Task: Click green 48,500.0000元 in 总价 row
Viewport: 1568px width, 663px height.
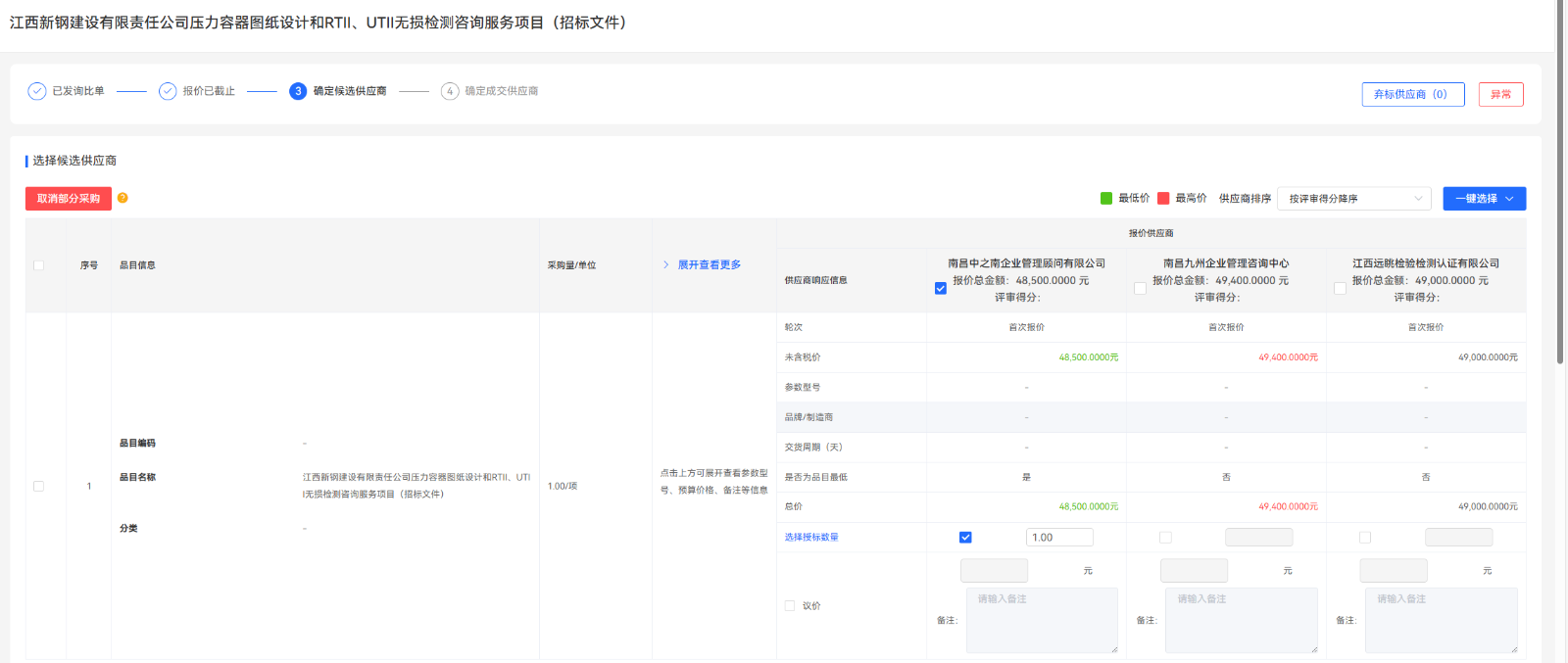Action: [x=1089, y=507]
